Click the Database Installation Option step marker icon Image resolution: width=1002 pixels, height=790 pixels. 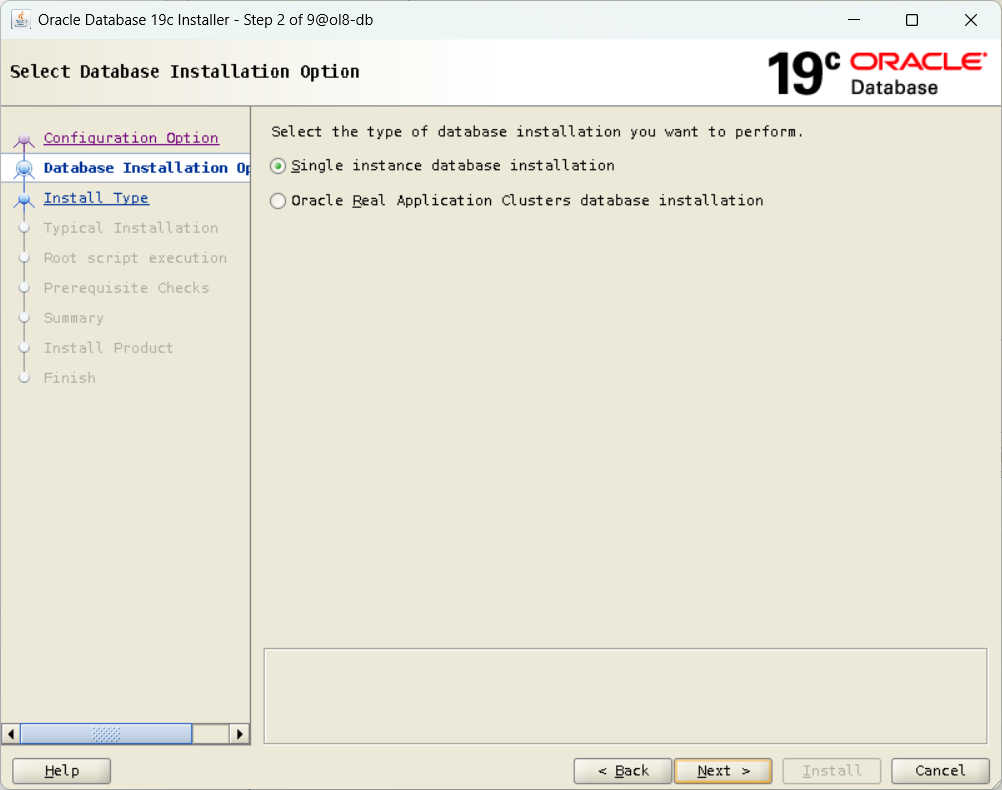(24, 169)
